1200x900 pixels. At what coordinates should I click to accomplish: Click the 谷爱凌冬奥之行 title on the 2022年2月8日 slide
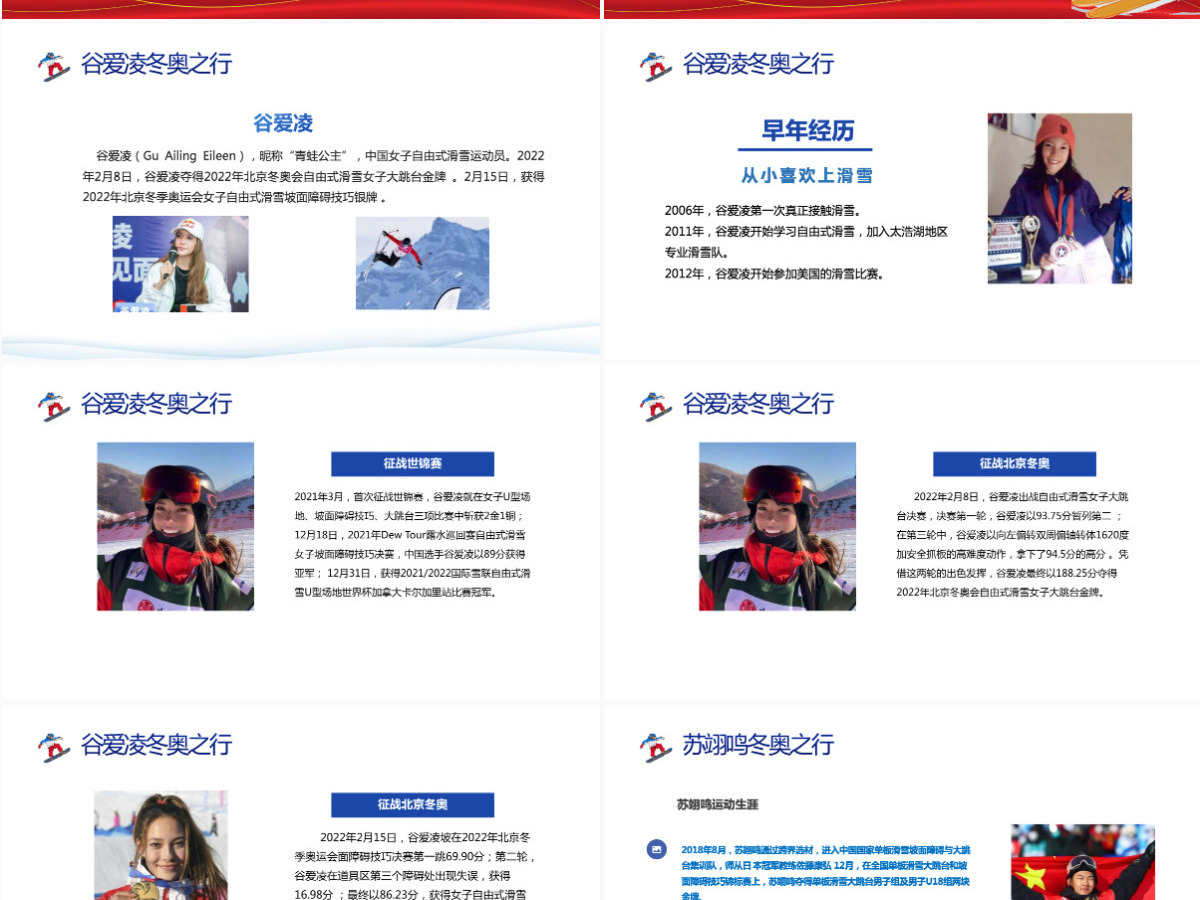(758, 404)
